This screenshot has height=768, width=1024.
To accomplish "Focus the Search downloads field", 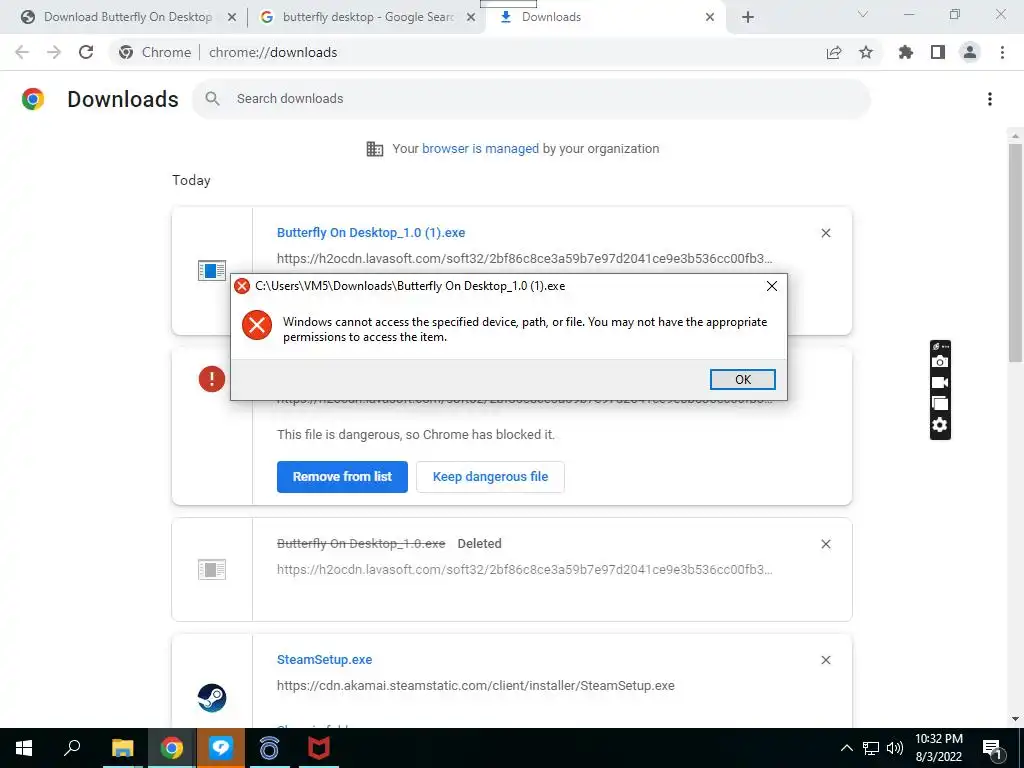I will 531,99.
